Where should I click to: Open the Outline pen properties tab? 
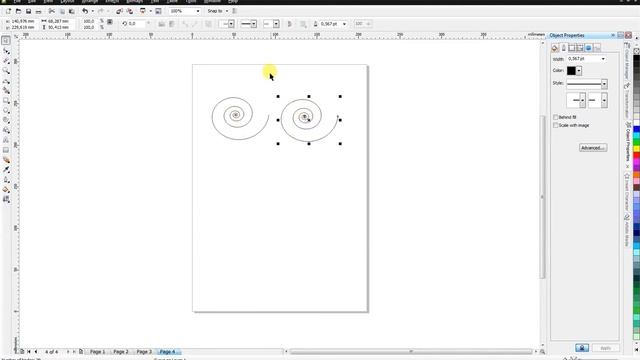coord(564,48)
